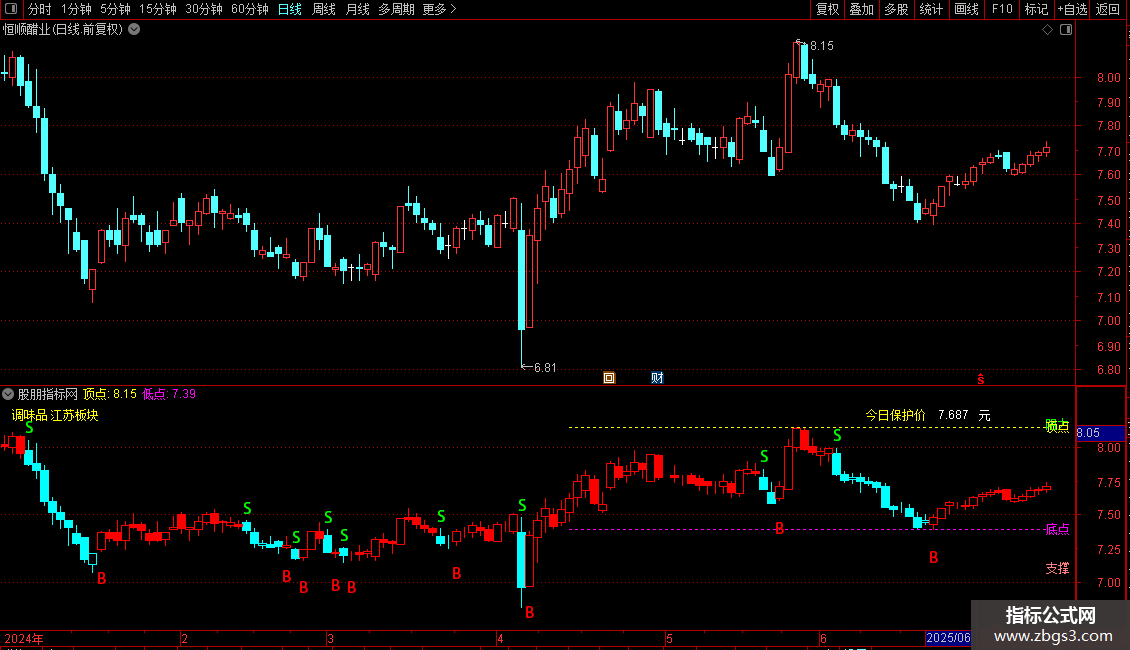This screenshot has width=1130, height=650.
Task: Click the 支撑 support label
Action: [1057, 569]
